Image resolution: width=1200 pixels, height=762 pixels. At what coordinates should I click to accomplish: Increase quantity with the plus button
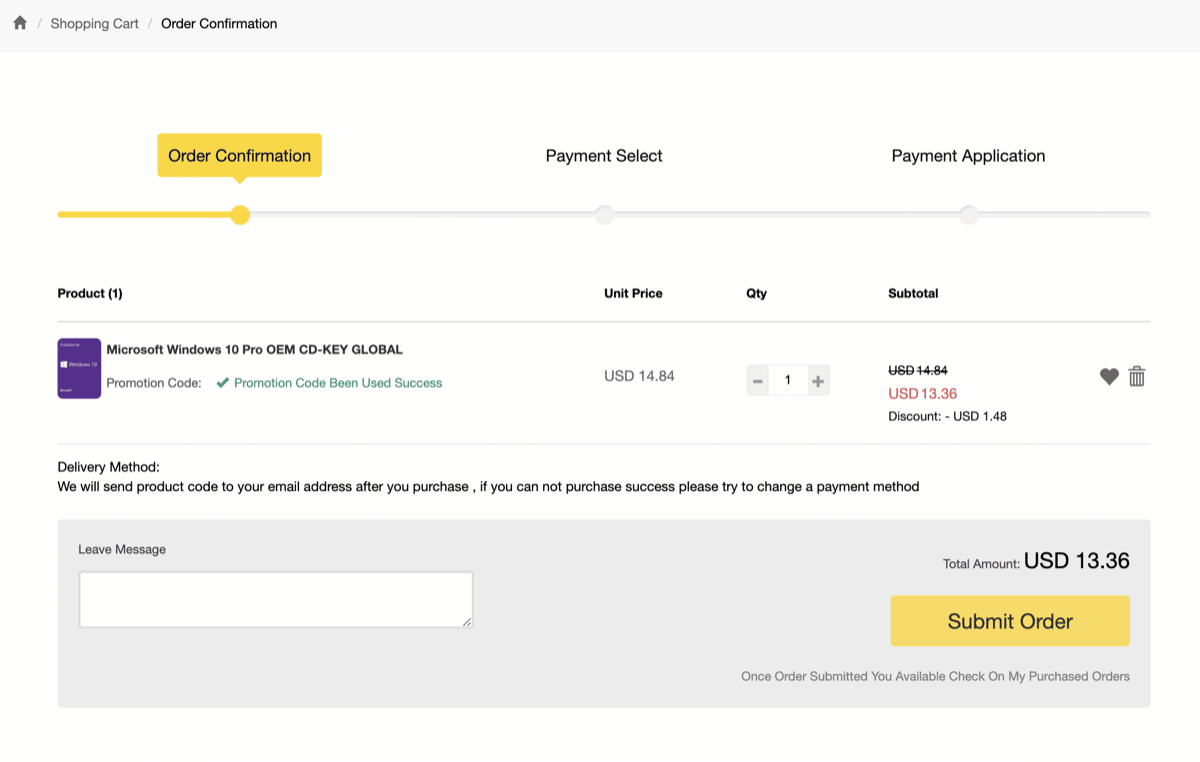[818, 381]
